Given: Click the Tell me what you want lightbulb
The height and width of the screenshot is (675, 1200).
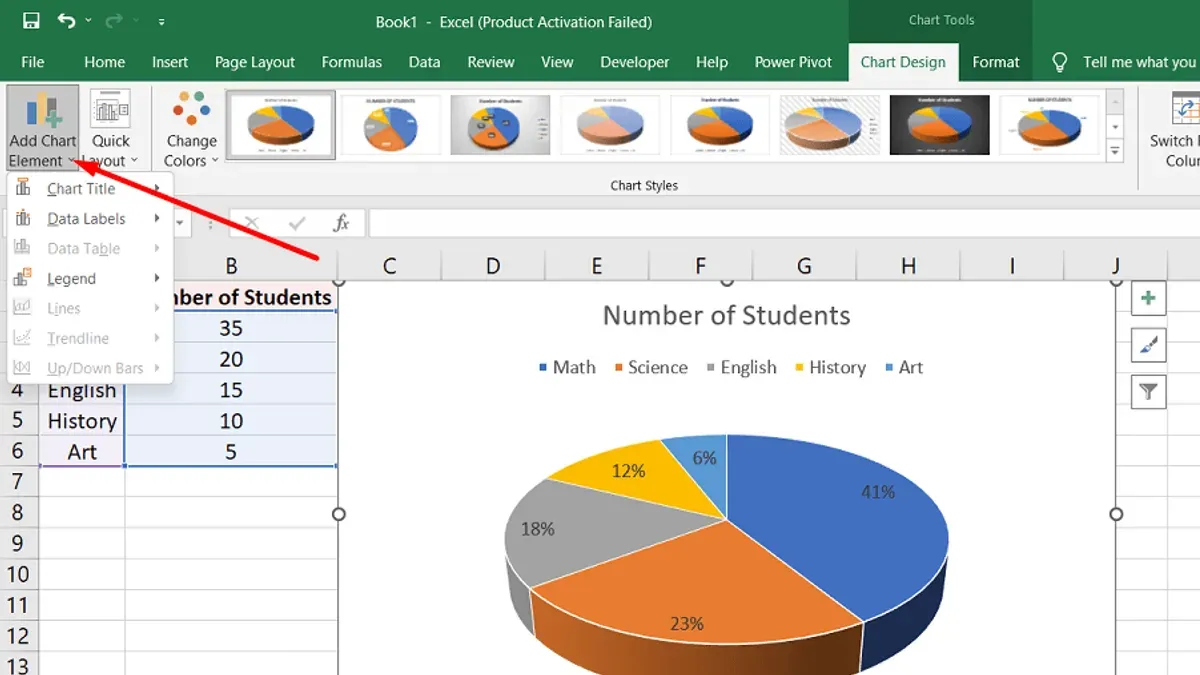Looking at the screenshot, I should point(1060,62).
